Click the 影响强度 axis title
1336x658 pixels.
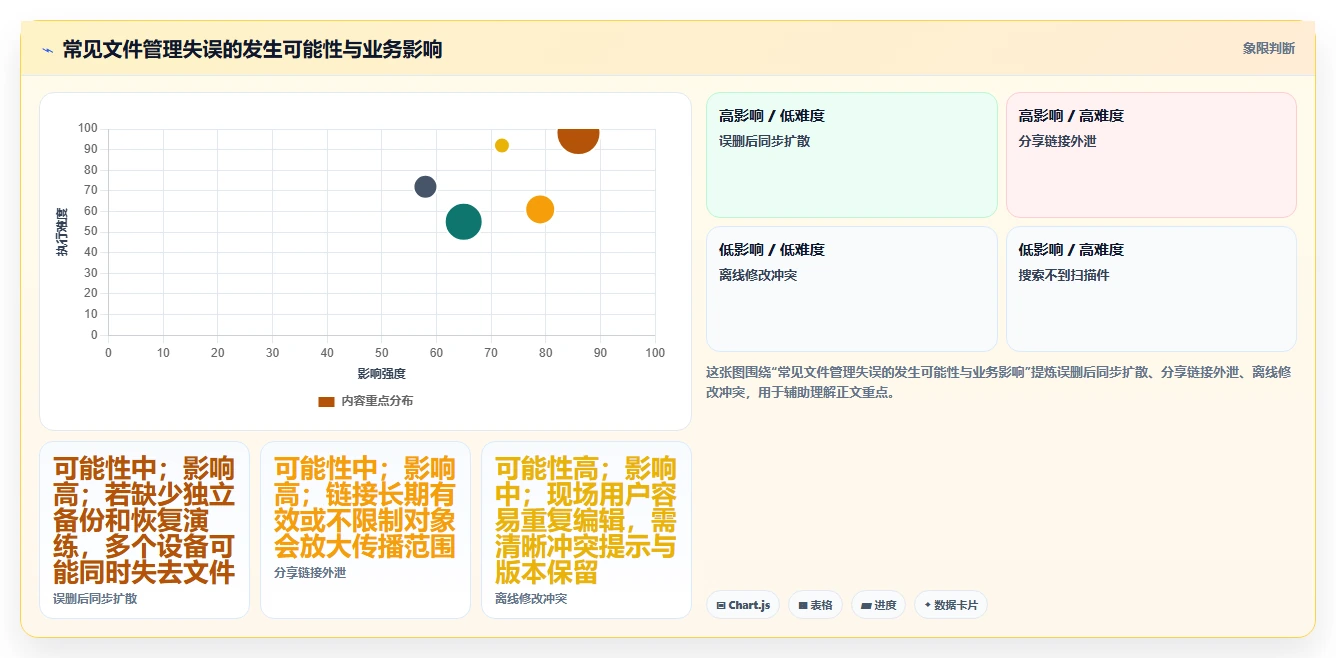[x=381, y=374]
